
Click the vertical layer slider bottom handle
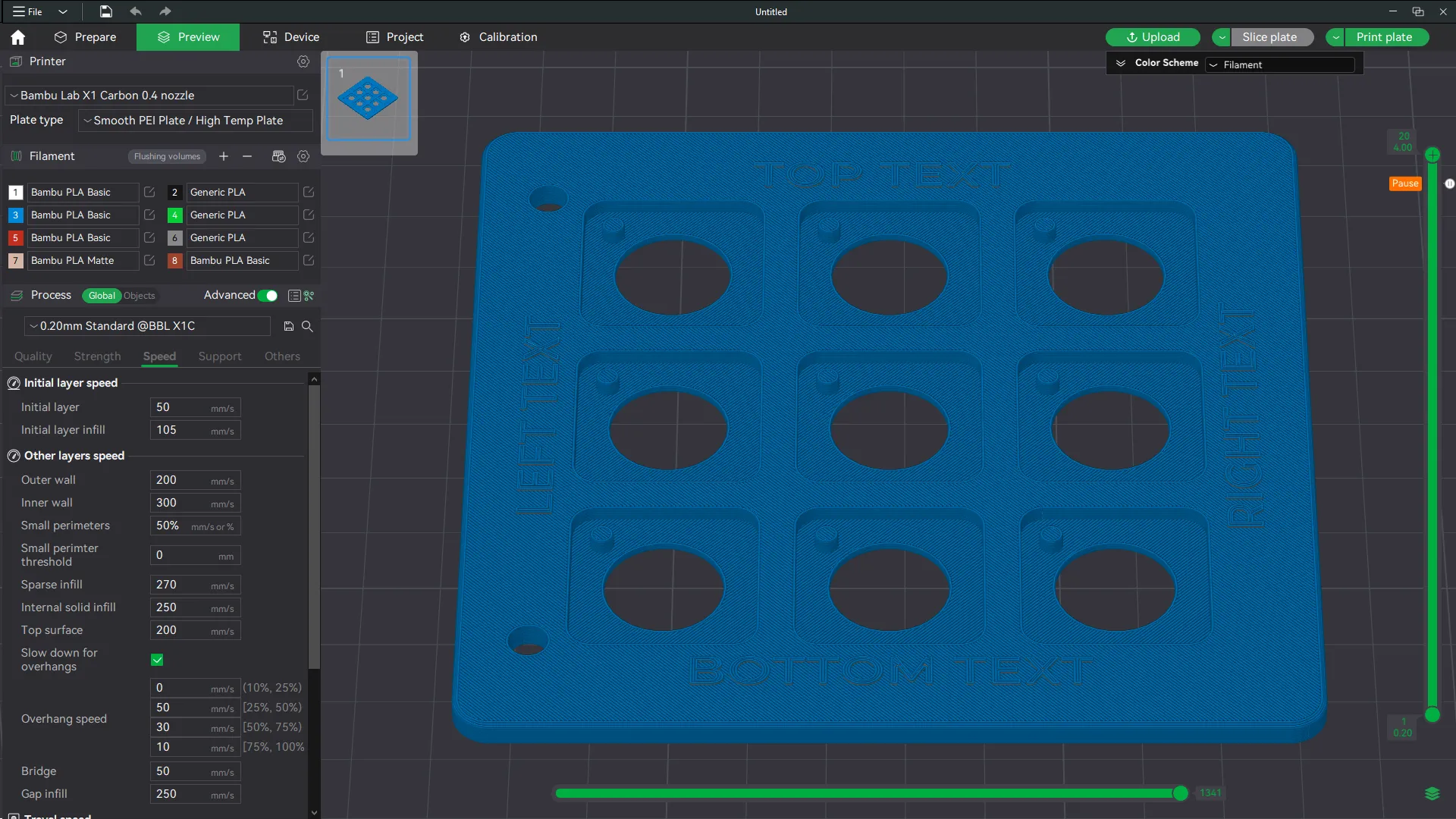coord(1432,714)
